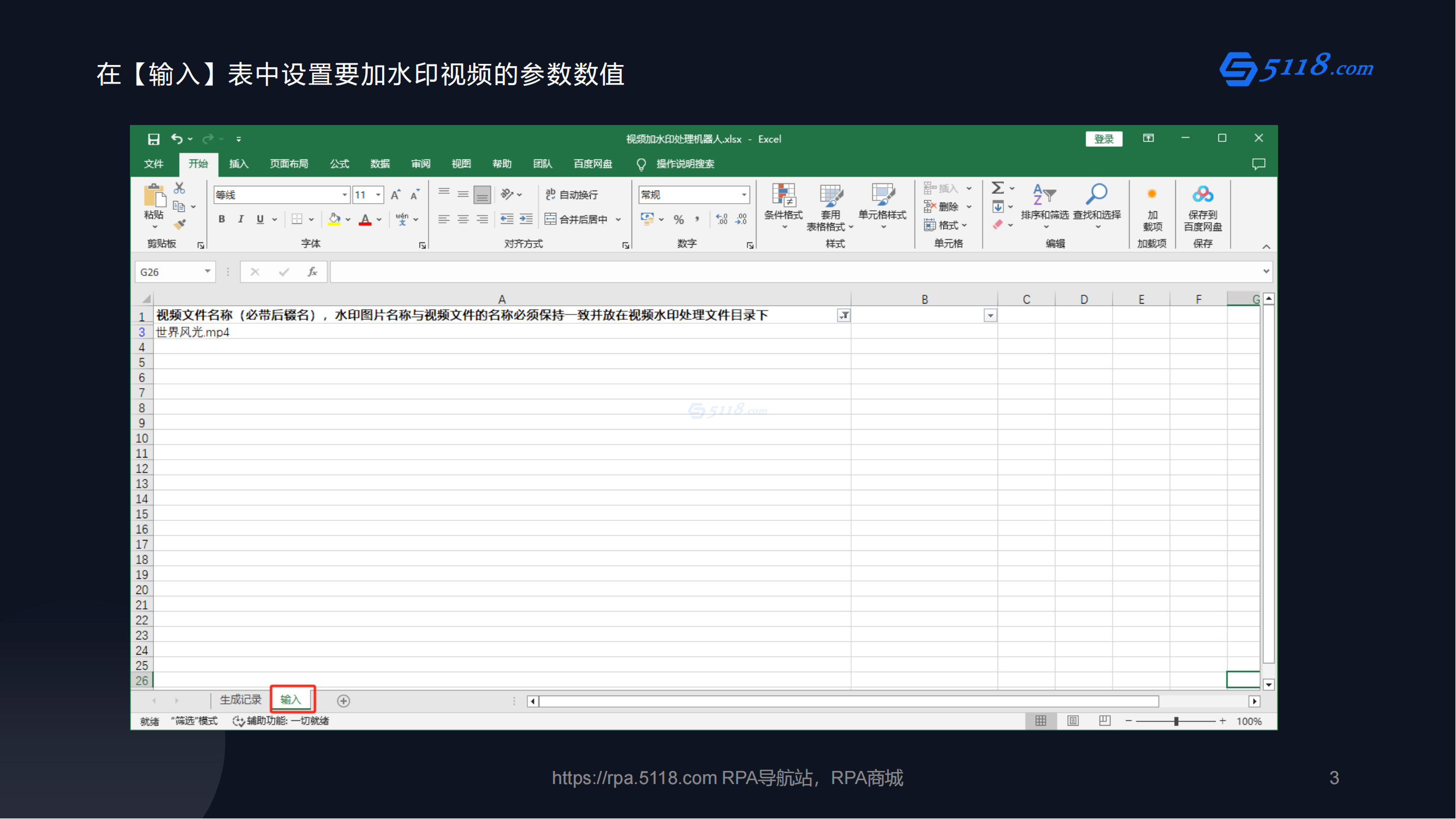1456x819 pixels.
Task: Click the zoom slider handle
Action: (x=1176, y=722)
